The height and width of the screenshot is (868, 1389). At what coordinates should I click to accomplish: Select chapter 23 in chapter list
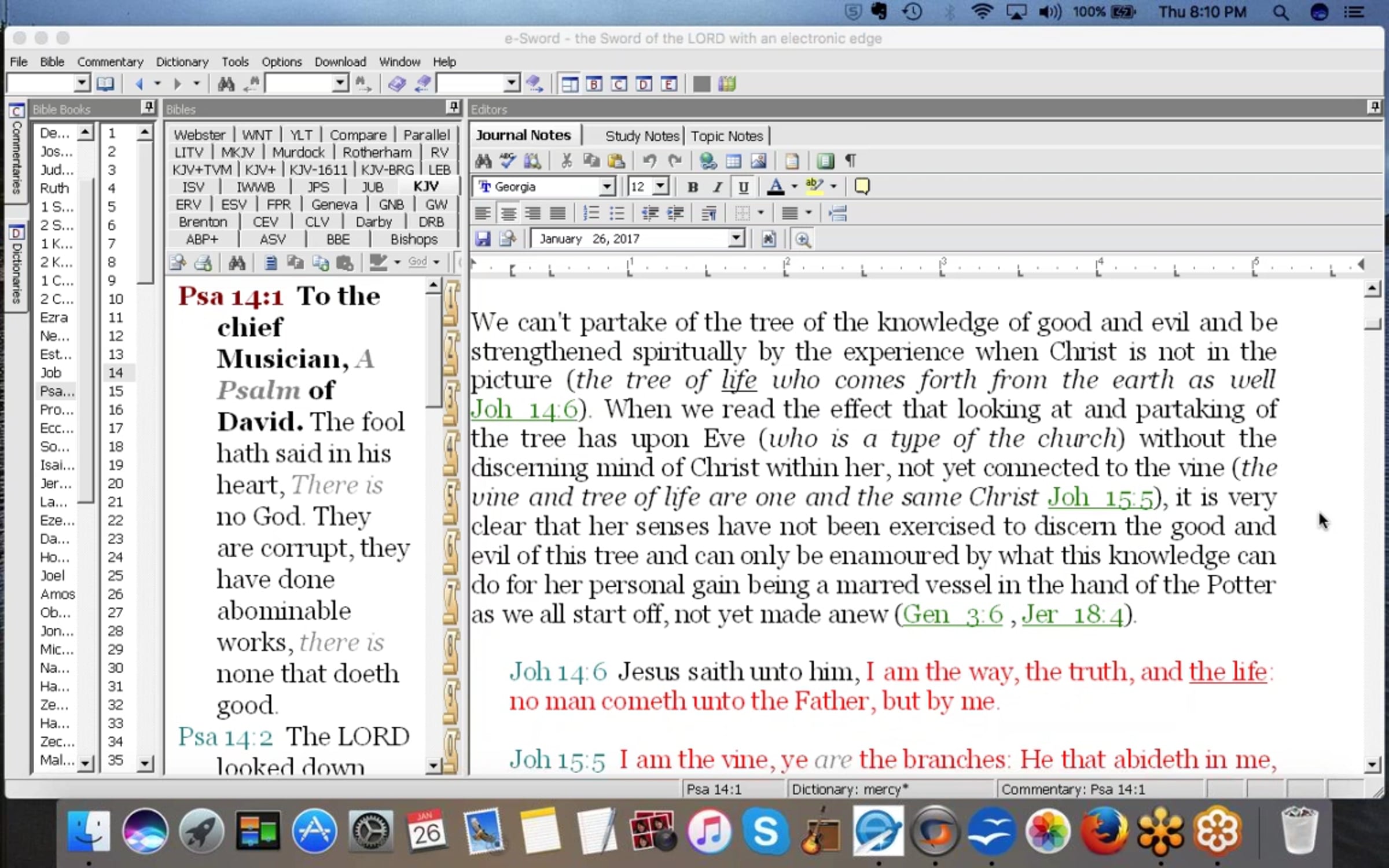coord(115,539)
